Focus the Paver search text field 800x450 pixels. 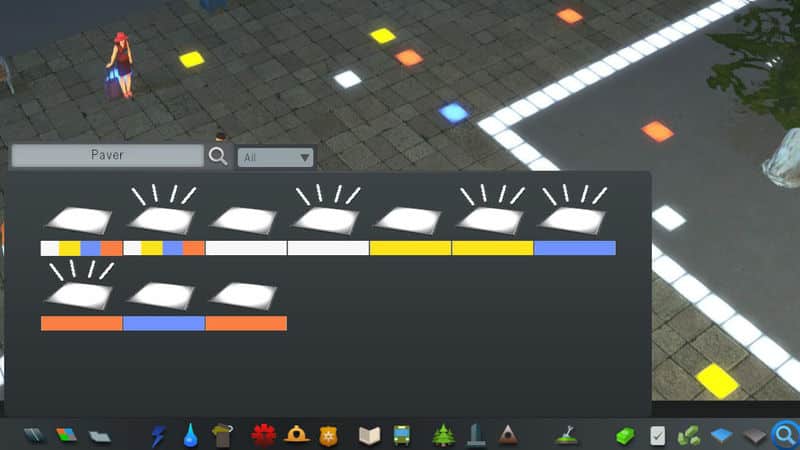tap(107, 156)
